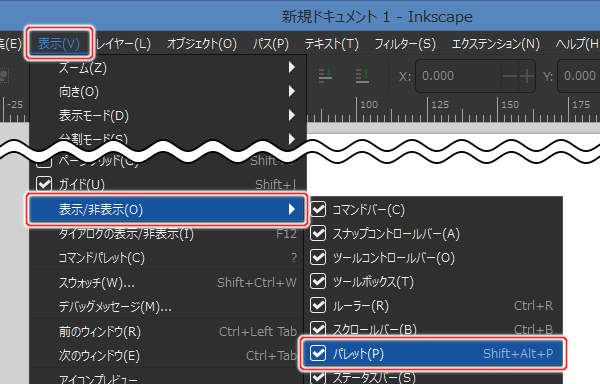Expand the 表示/非表示(O) submenu

[x=167, y=210]
